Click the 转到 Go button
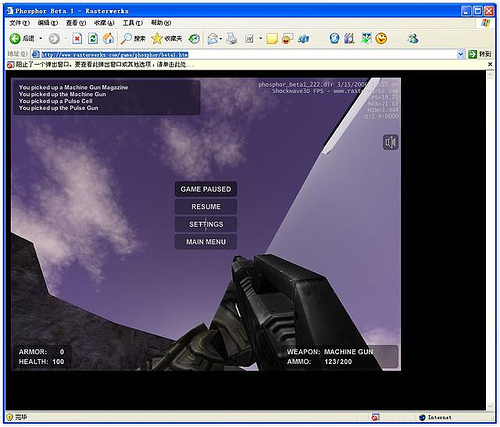Screen dimensions: 500x427 (480, 54)
